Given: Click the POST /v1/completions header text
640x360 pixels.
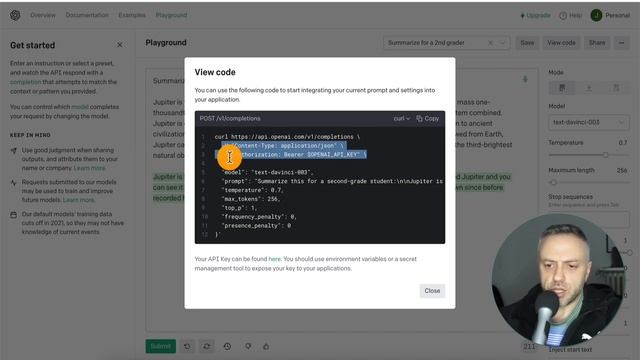Looking at the screenshot, I should point(230,118).
